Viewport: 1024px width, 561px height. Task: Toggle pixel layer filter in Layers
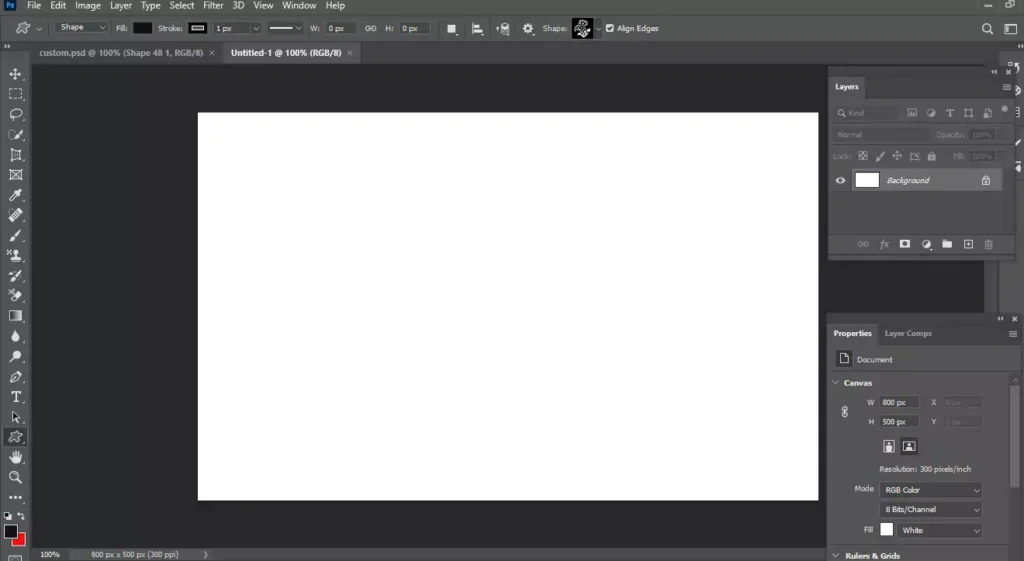[912, 113]
